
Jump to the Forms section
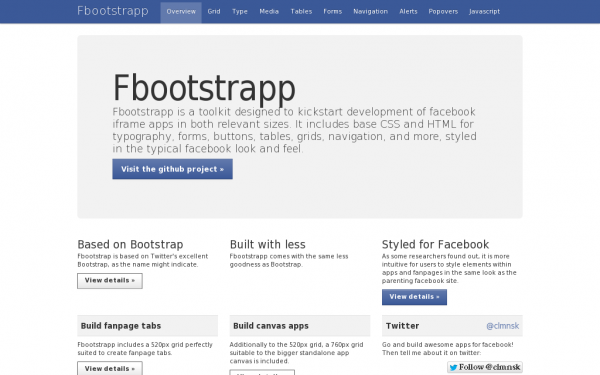coord(333,12)
